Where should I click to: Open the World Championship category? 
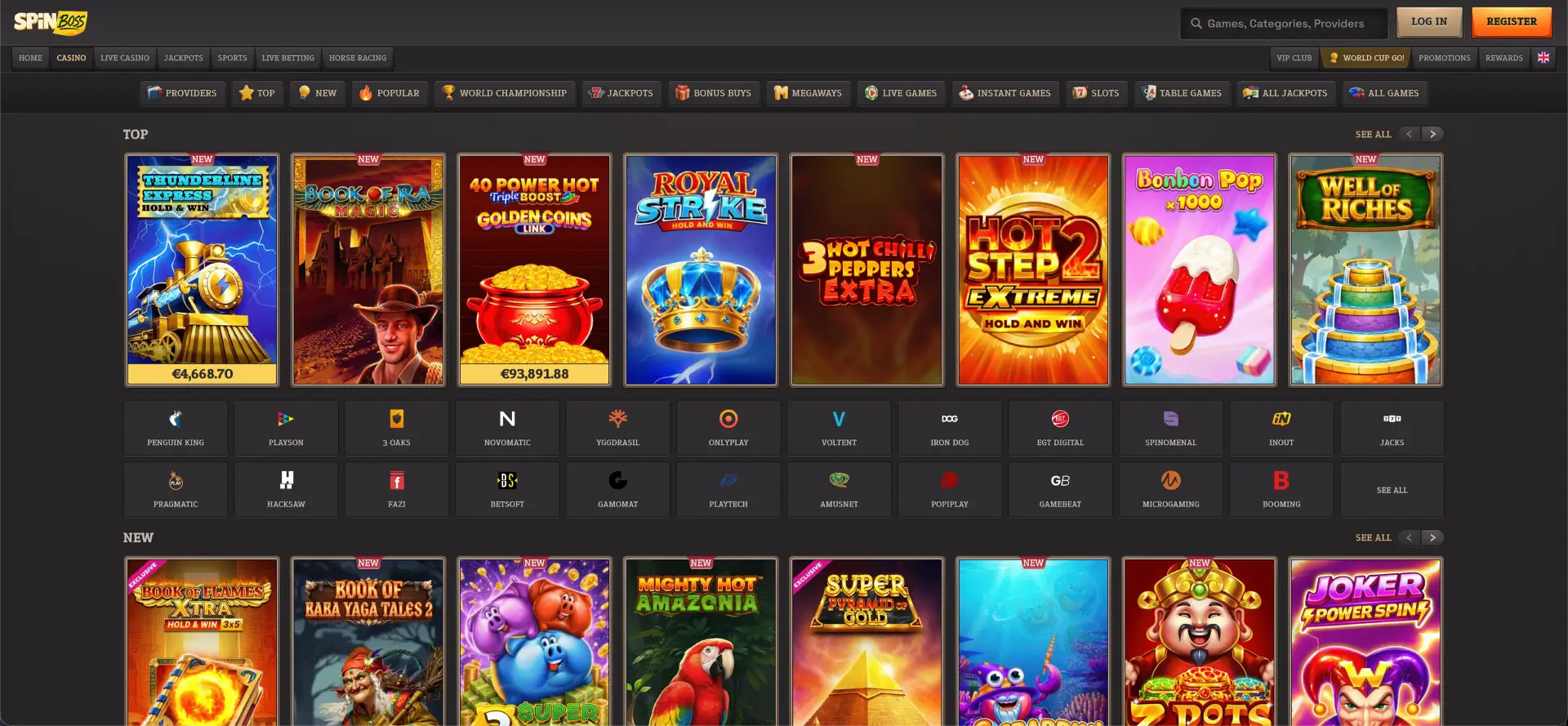(505, 93)
